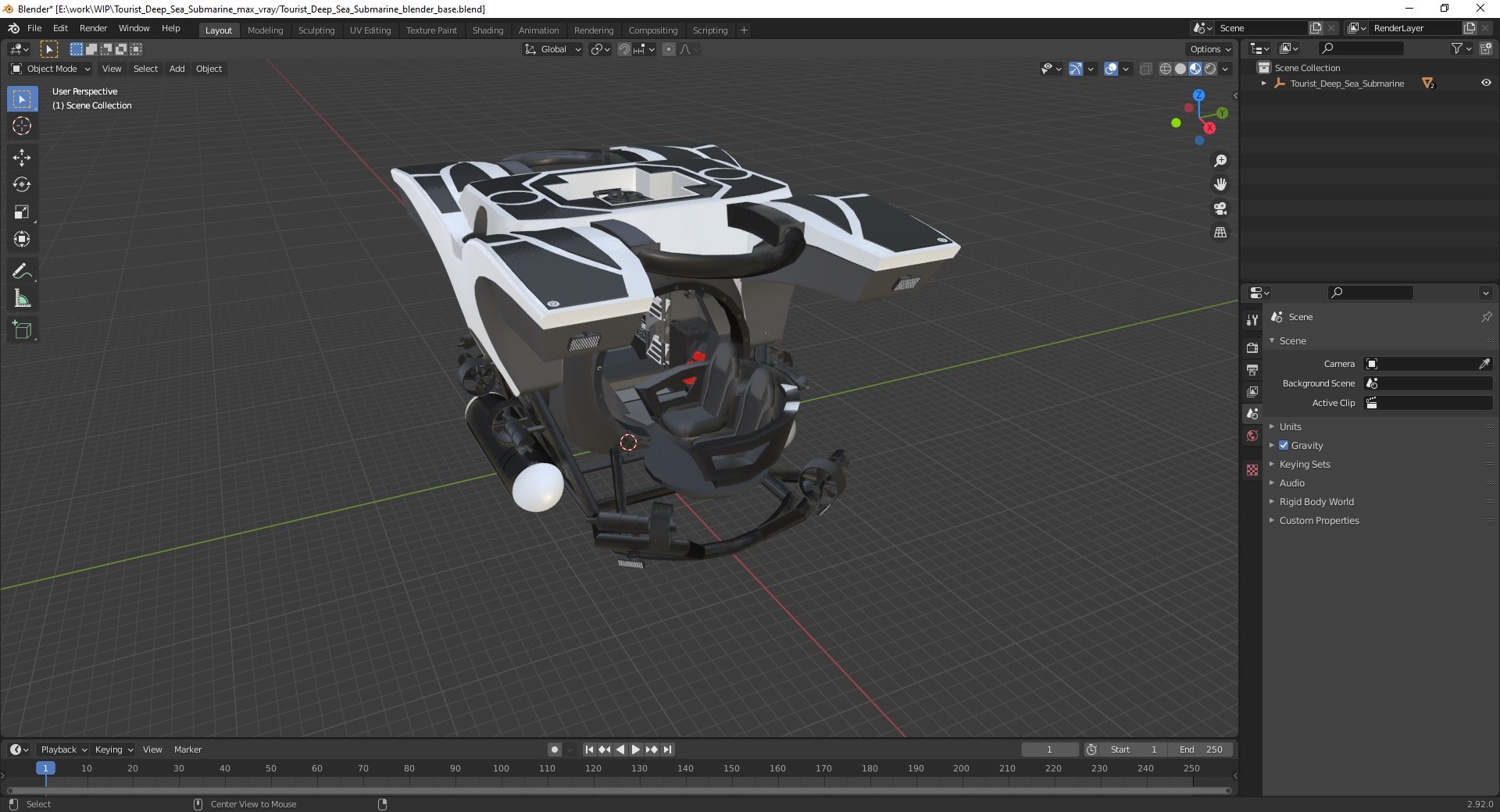Switch to UV Editing workspace tab

[x=370, y=30]
